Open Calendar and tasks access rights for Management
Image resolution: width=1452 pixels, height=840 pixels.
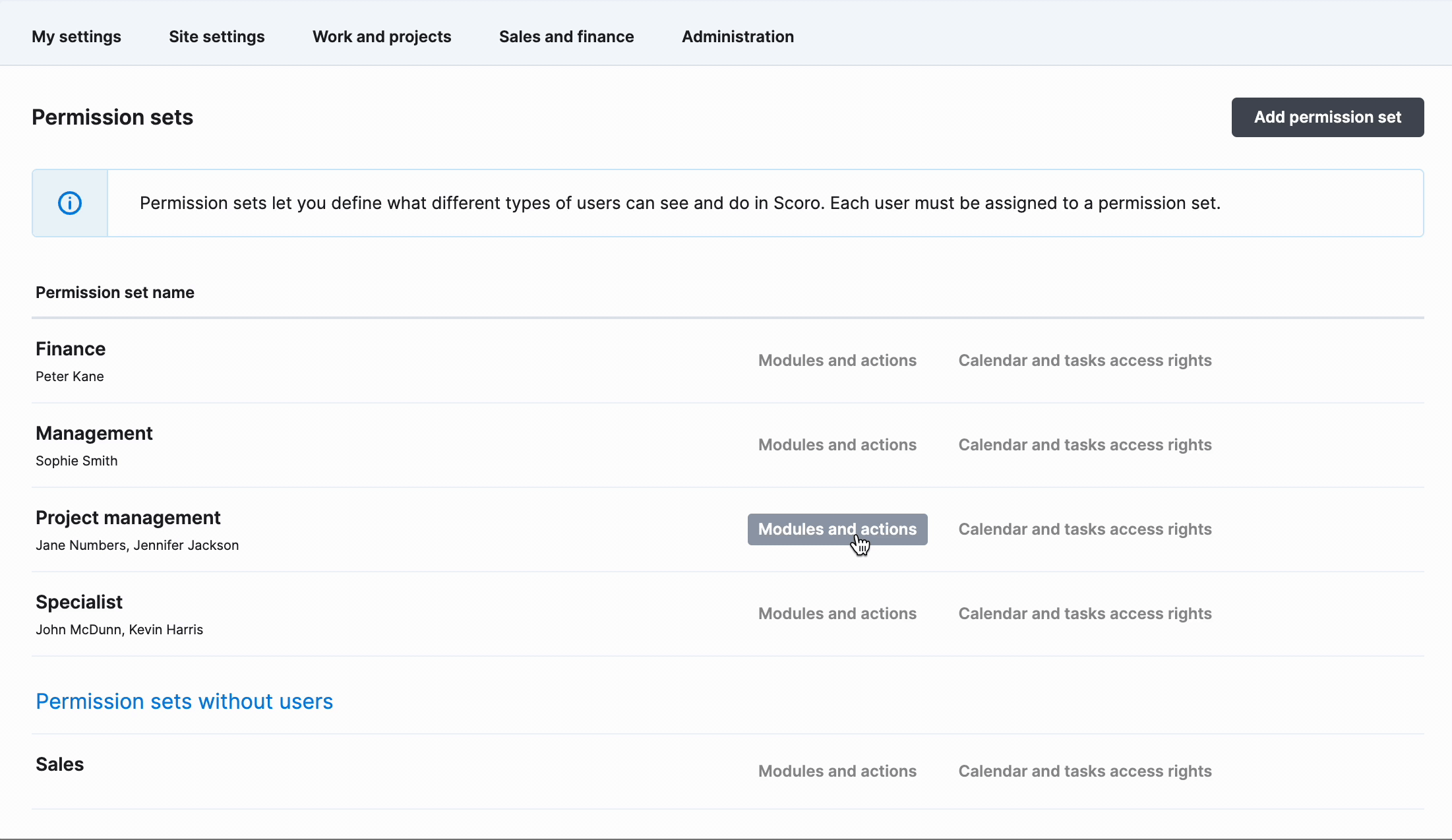point(1085,445)
